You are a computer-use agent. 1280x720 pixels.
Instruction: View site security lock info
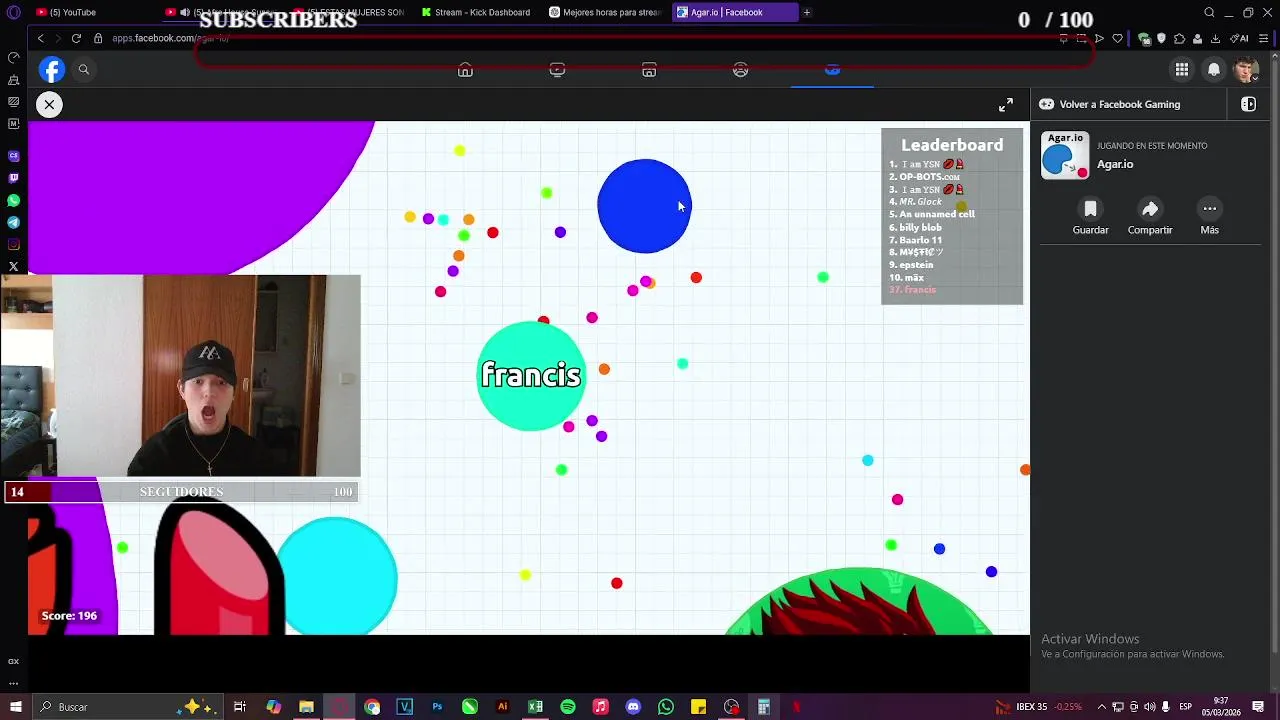[98, 38]
